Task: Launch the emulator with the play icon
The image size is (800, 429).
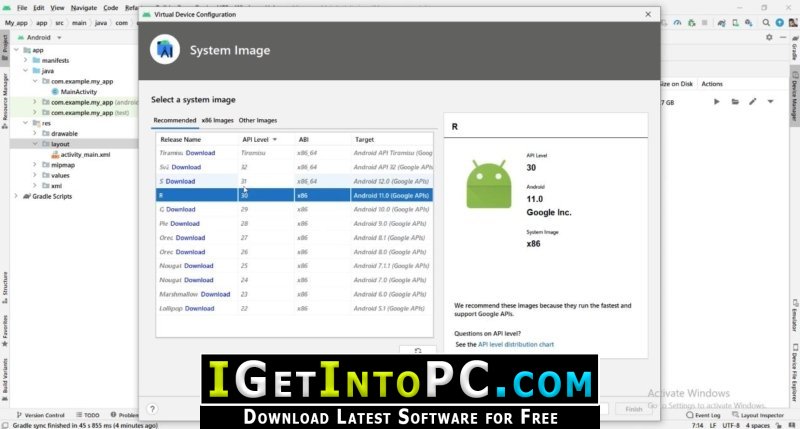Action: (716, 102)
